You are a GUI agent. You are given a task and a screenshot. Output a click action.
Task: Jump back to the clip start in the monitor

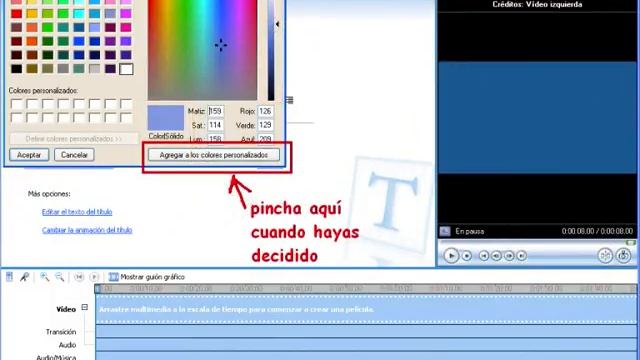coord(484,256)
